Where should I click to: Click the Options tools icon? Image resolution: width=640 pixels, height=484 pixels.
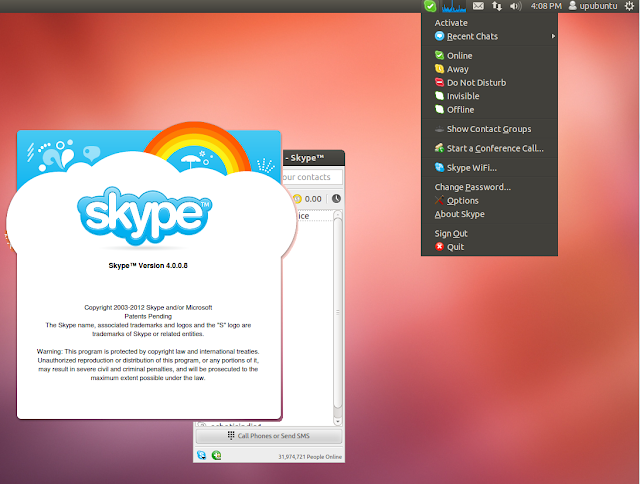pos(439,200)
